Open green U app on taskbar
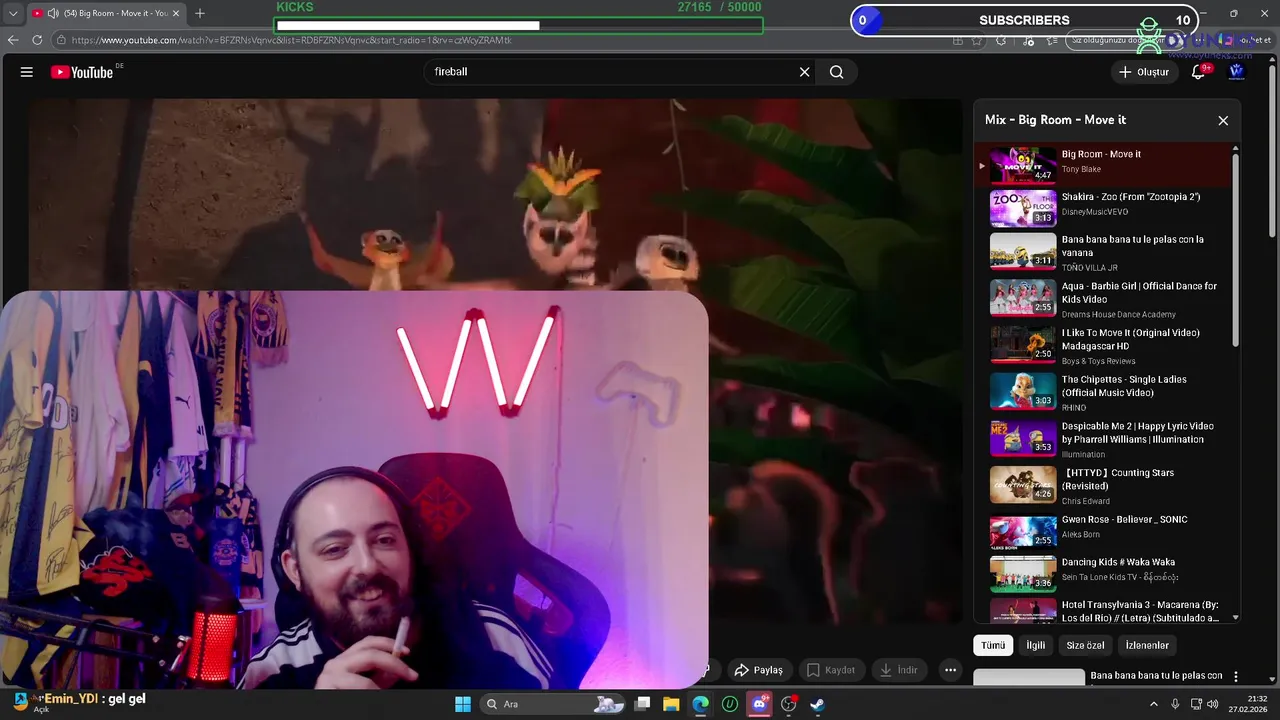Screen dimensions: 1280x720 pyautogui.click(x=730, y=704)
